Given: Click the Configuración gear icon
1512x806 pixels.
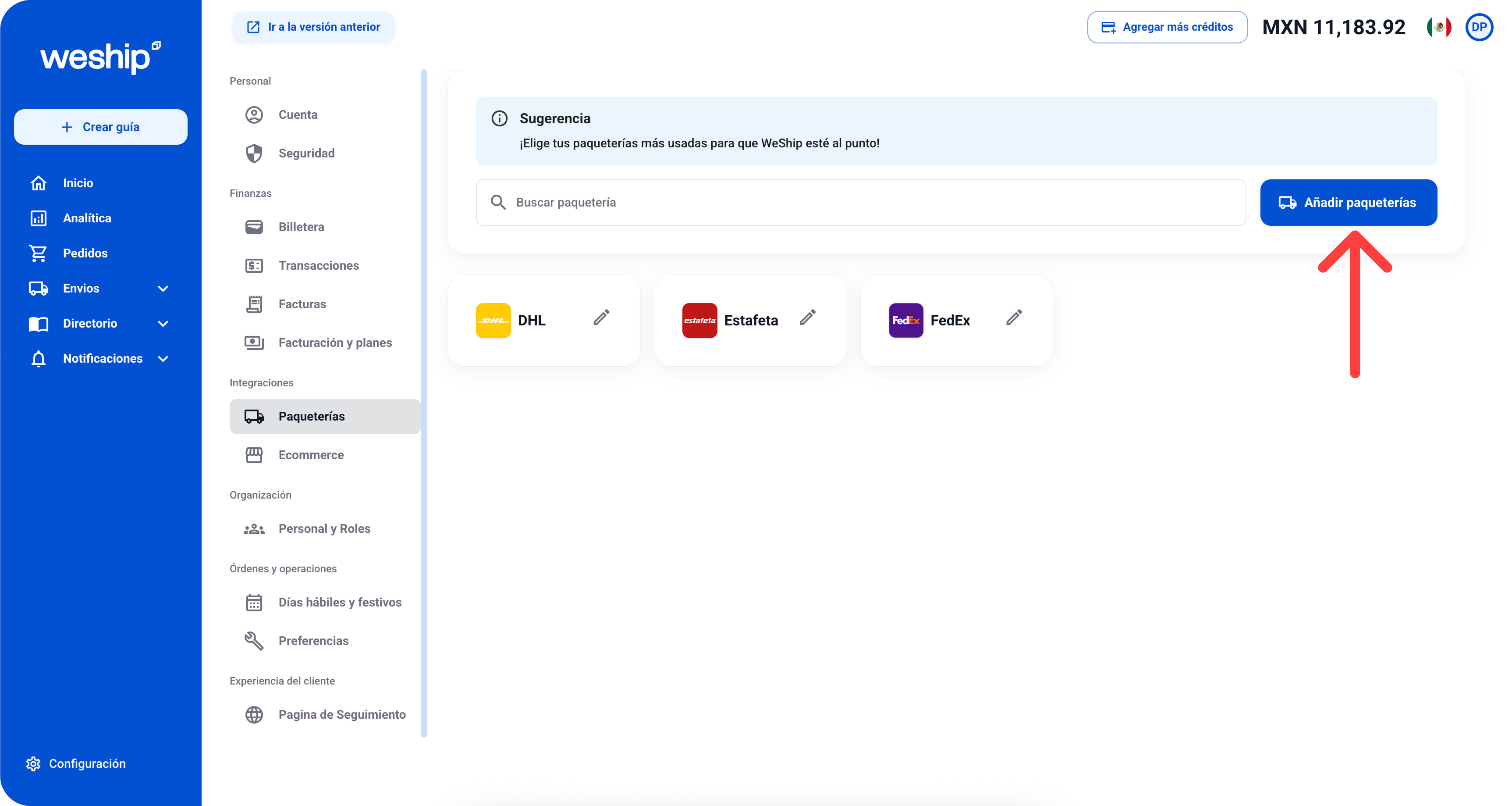Looking at the screenshot, I should point(33,764).
